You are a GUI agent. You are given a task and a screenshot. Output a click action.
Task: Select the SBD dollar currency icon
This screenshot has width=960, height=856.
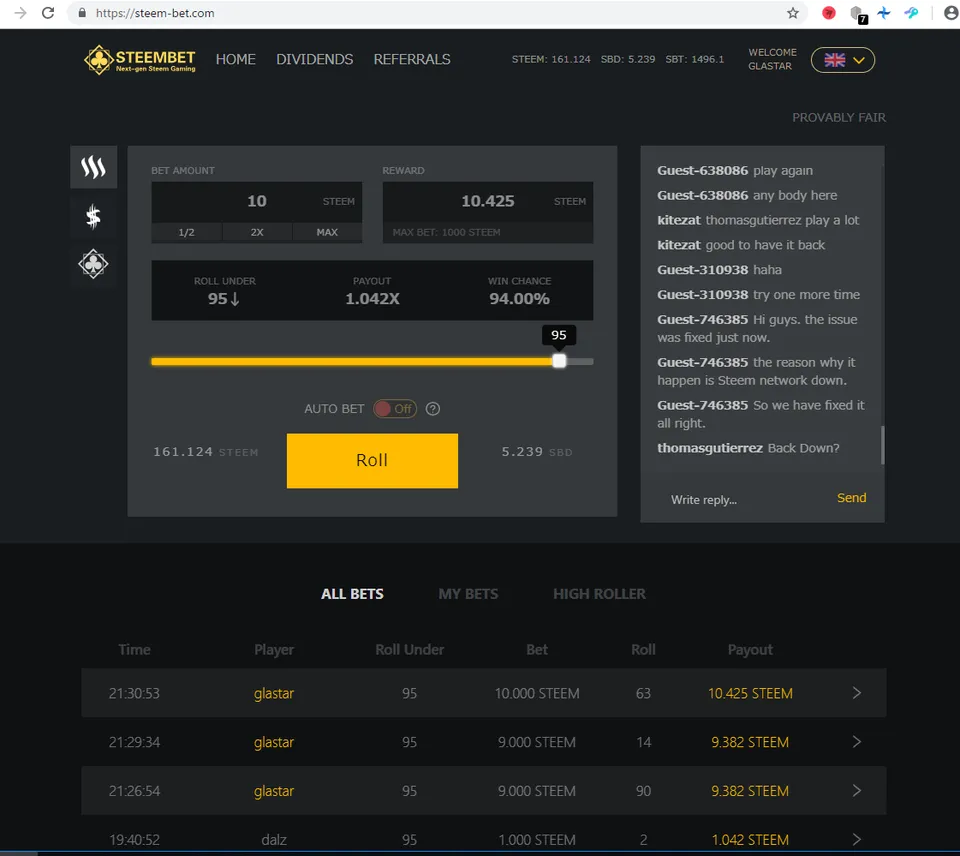(94, 216)
